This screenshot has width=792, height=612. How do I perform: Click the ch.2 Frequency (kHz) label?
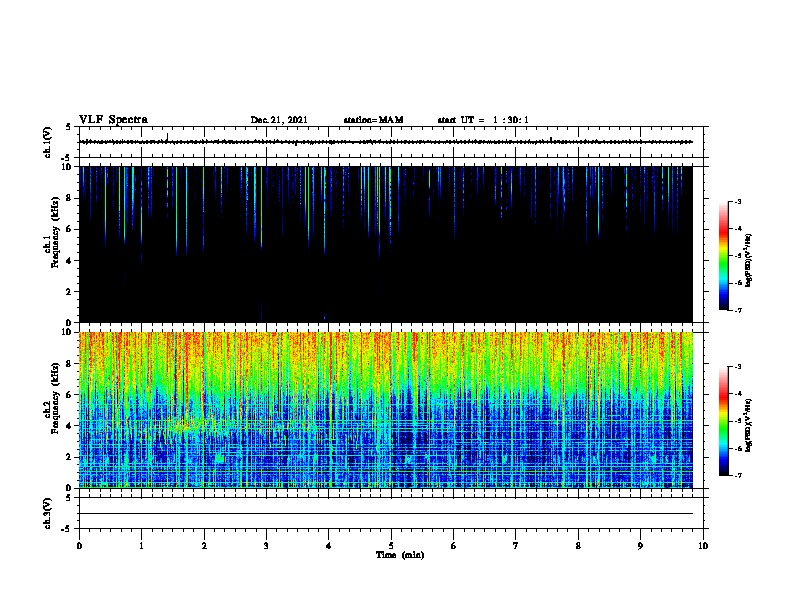pos(51,398)
